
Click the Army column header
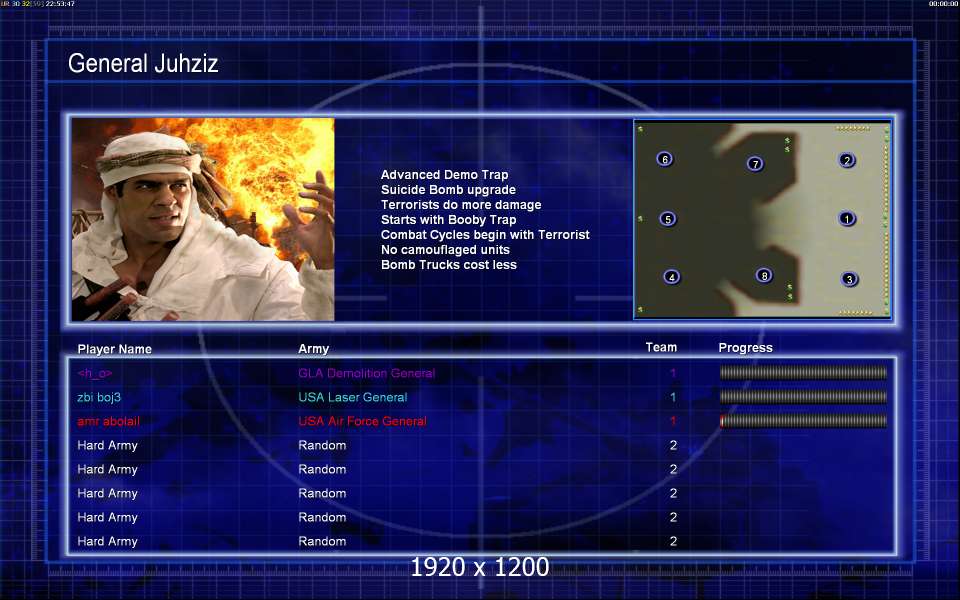(313, 349)
